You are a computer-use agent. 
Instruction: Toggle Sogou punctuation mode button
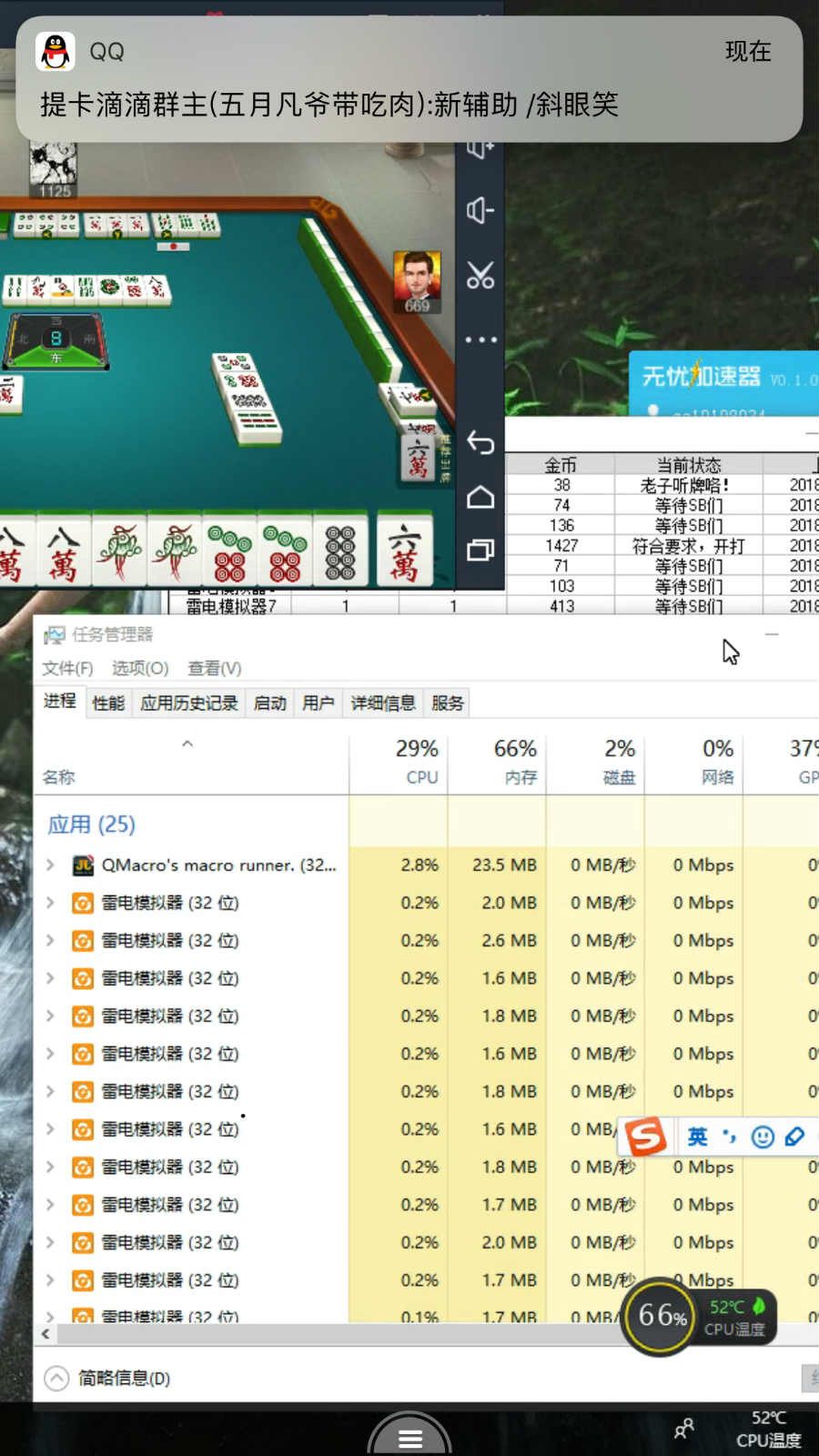pyautogui.click(x=730, y=1137)
